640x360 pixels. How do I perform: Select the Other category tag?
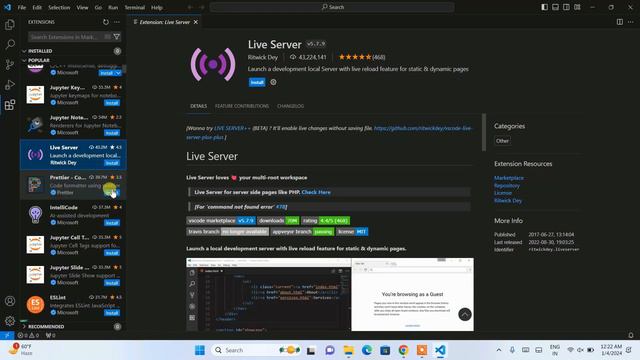pyautogui.click(x=502, y=141)
